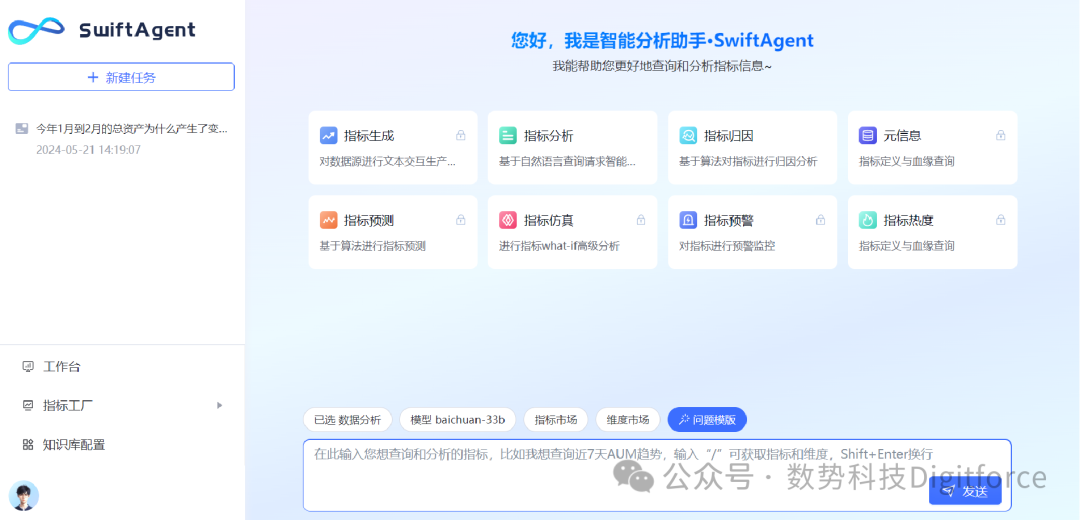
Task: Expand the 指标工厂 submenu arrow
Action: point(220,405)
